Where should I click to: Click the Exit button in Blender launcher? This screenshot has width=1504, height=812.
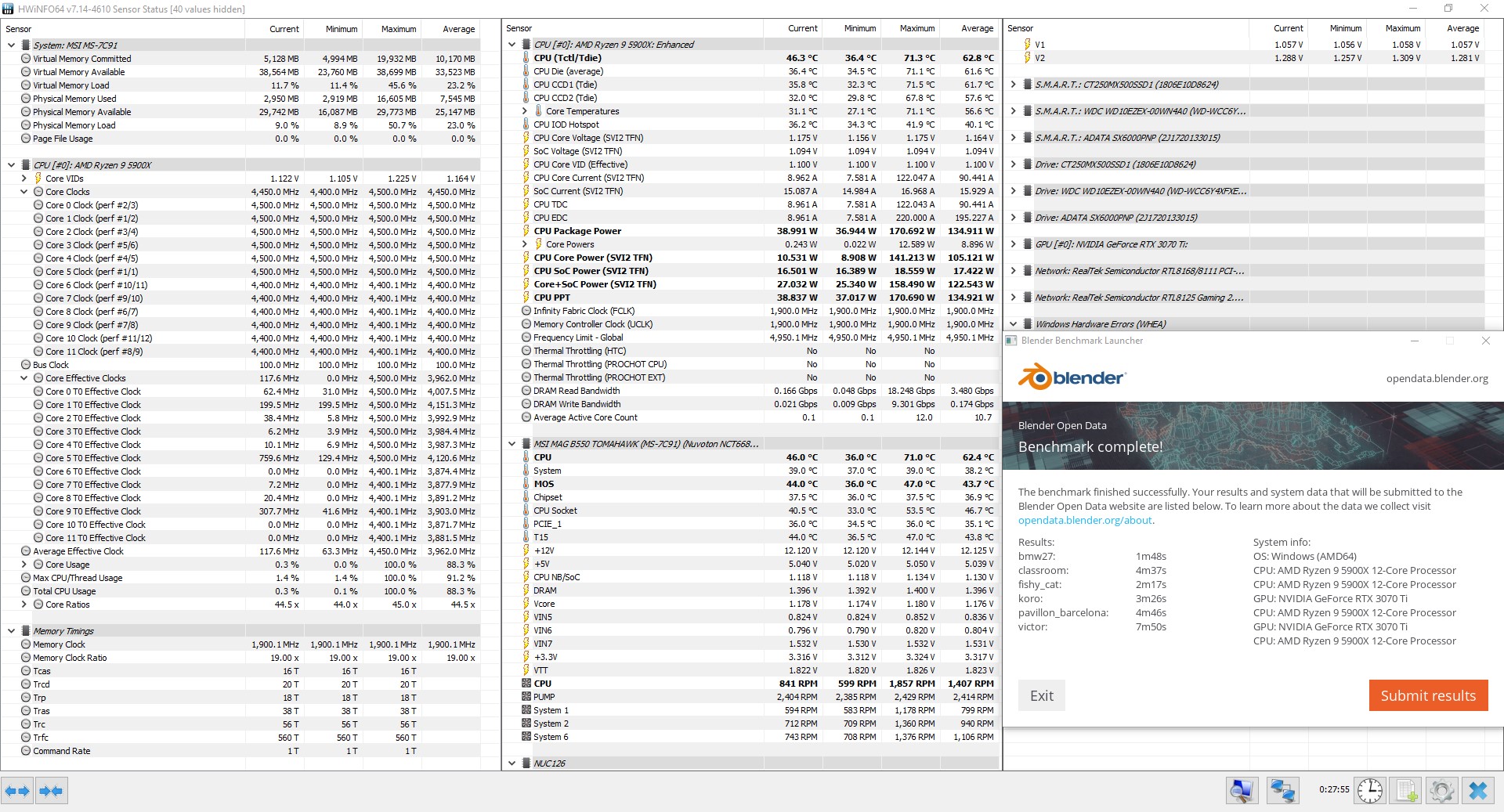[x=1042, y=695]
